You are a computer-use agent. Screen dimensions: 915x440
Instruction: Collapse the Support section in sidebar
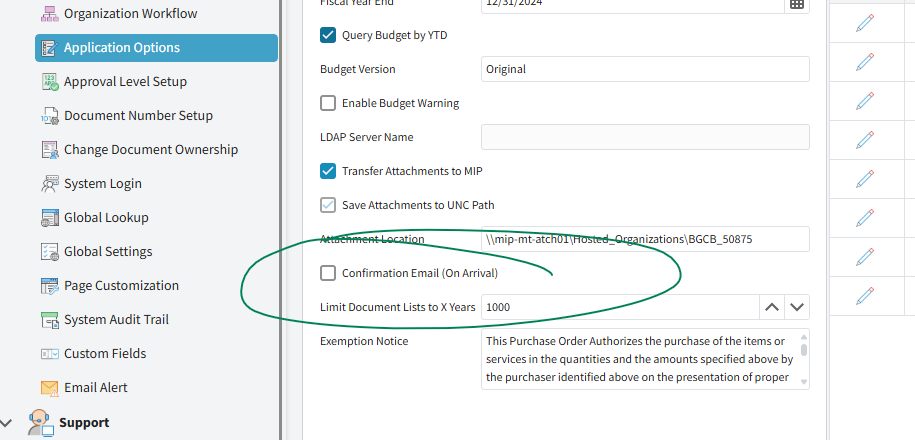pyautogui.click(x=10, y=422)
